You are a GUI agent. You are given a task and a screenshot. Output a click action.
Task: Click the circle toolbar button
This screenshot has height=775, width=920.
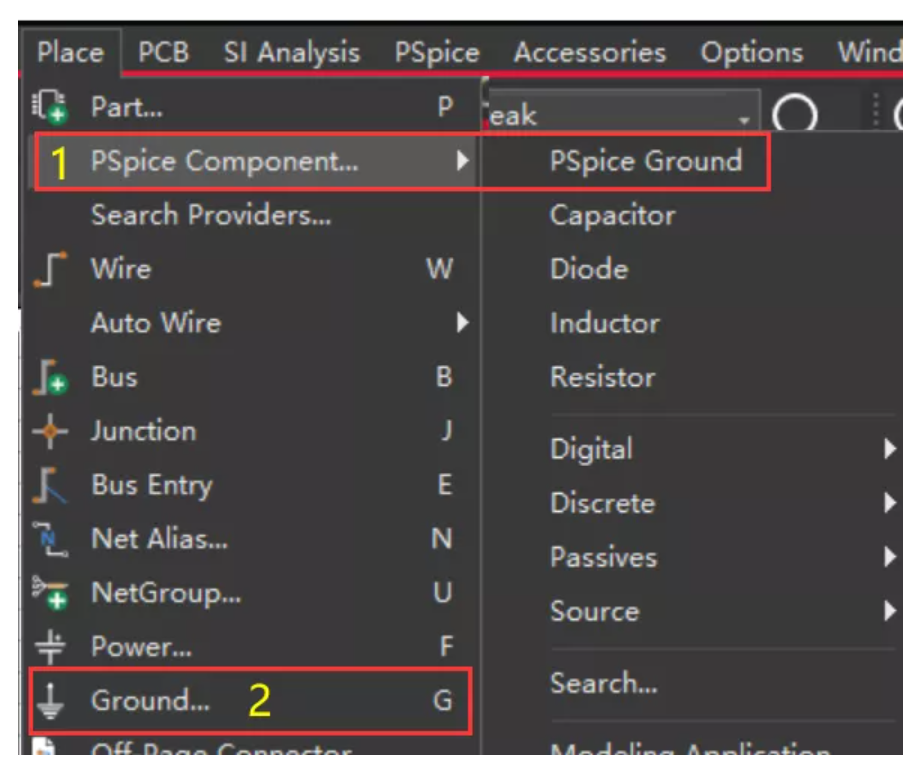pos(795,117)
